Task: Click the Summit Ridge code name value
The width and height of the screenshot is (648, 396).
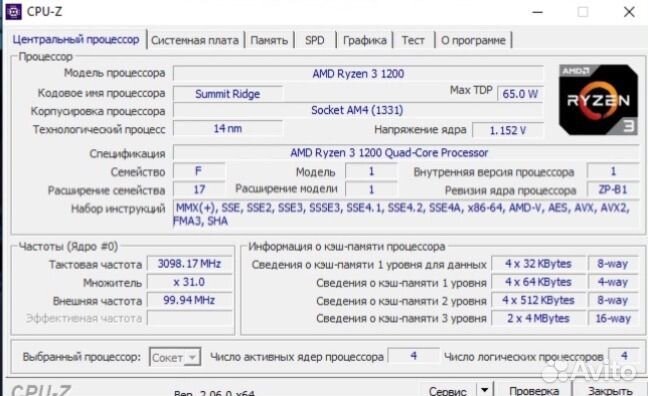Action: [228, 94]
